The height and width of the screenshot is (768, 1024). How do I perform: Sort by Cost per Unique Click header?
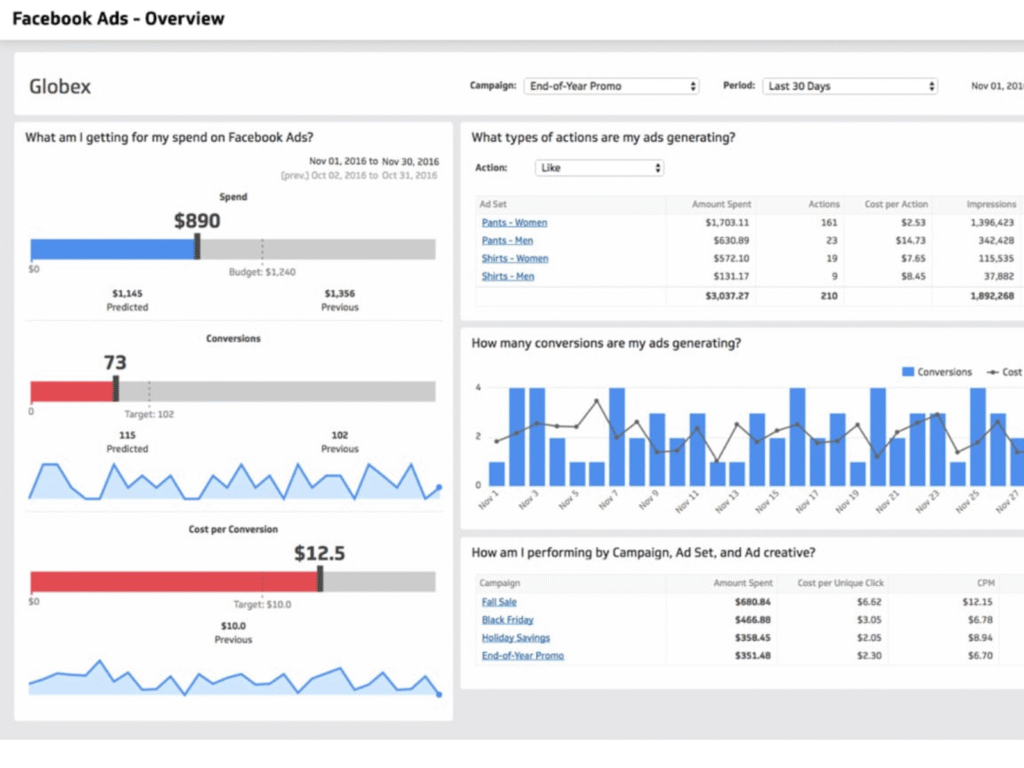[840, 583]
